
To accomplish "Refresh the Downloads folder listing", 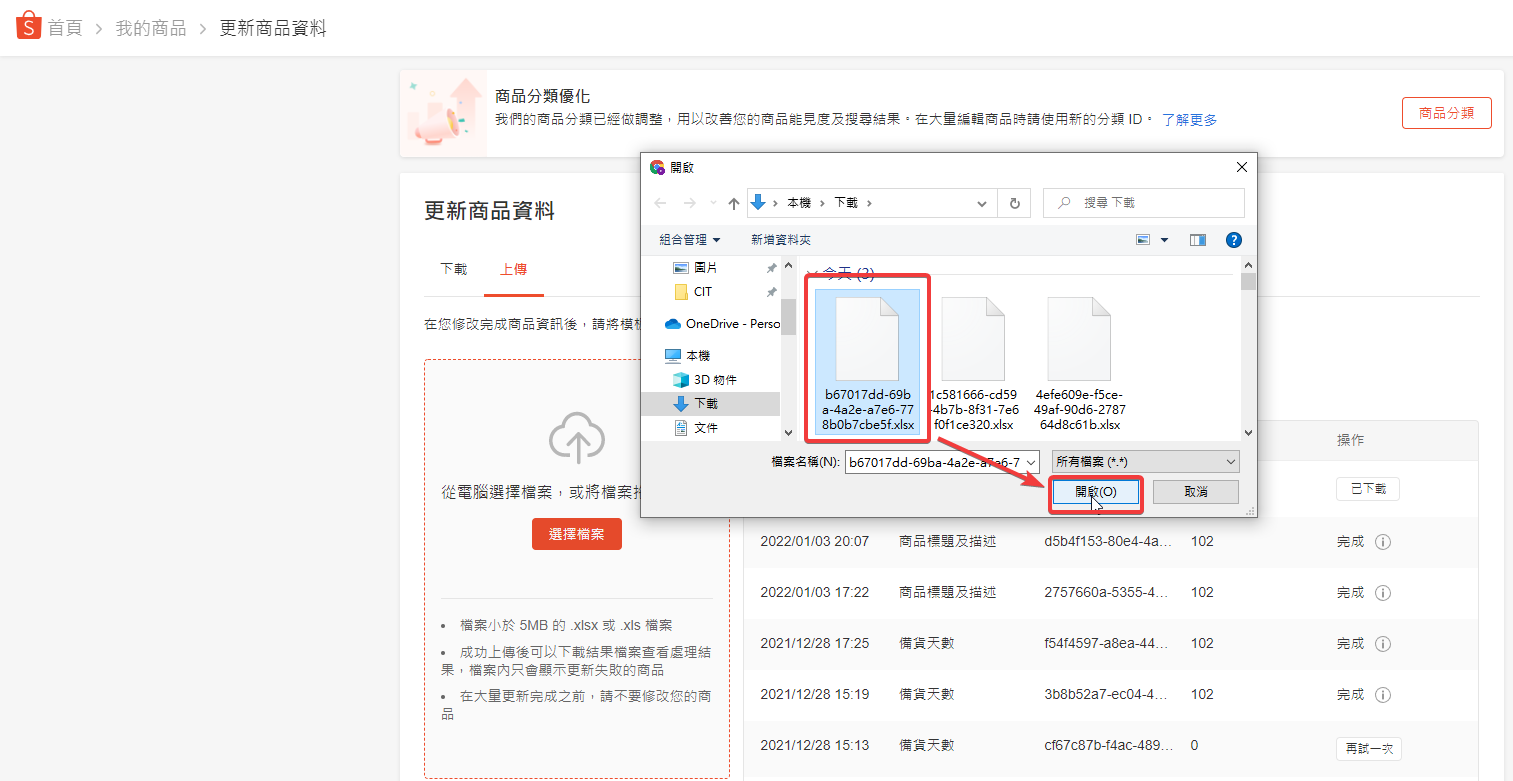I will pos(1014,203).
